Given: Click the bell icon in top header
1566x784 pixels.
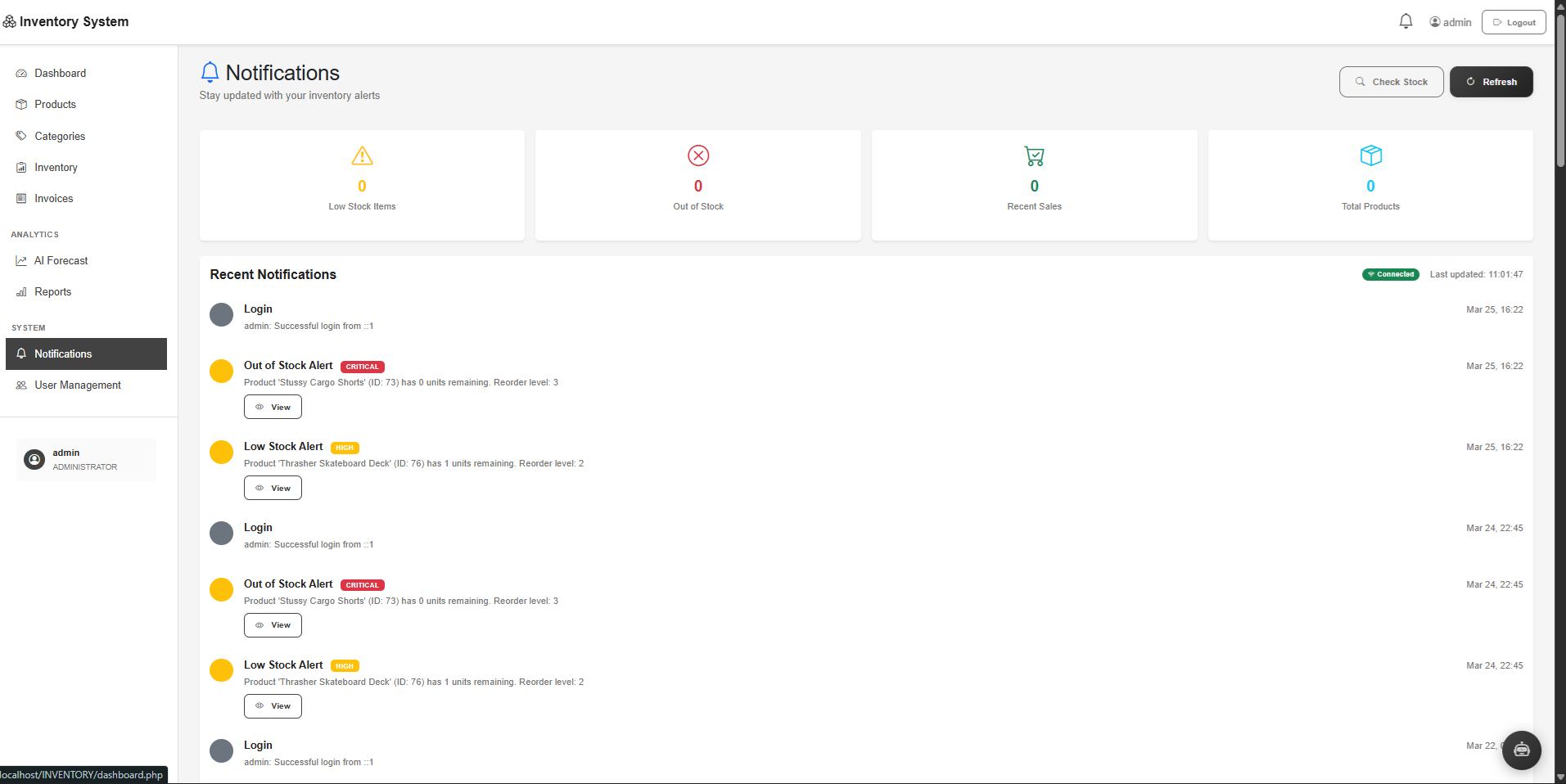Looking at the screenshot, I should tap(1406, 22).
